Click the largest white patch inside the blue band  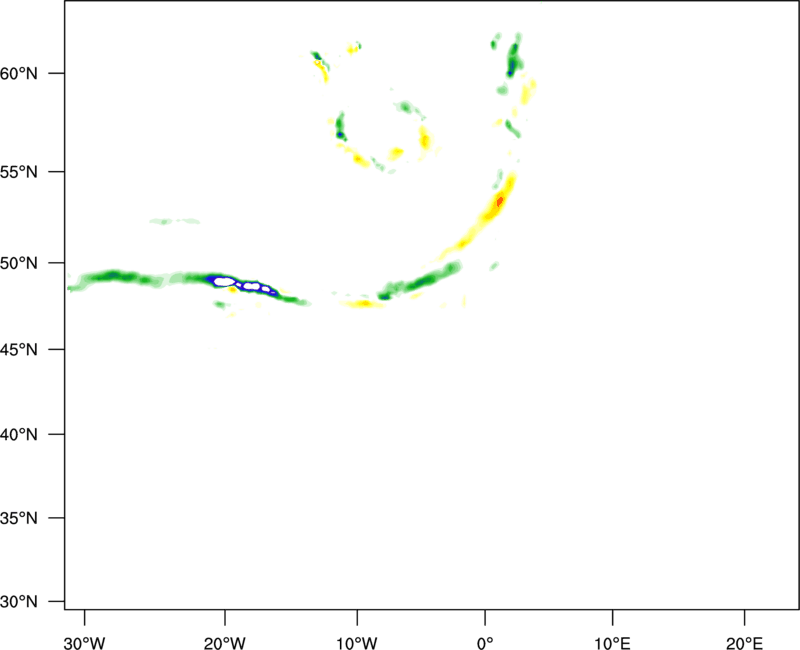224,281
